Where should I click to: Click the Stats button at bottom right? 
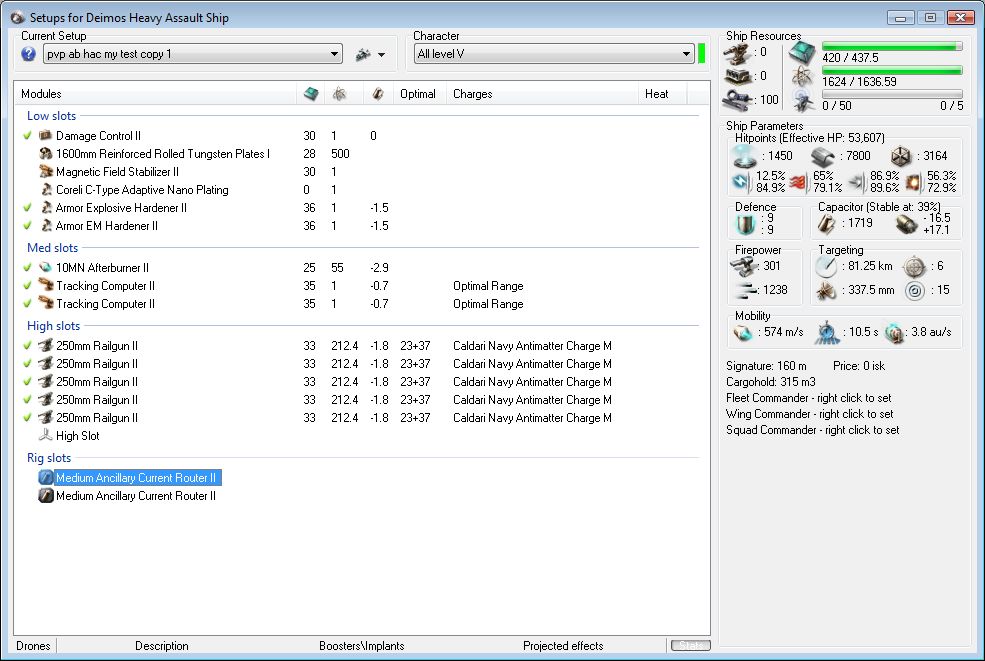690,645
